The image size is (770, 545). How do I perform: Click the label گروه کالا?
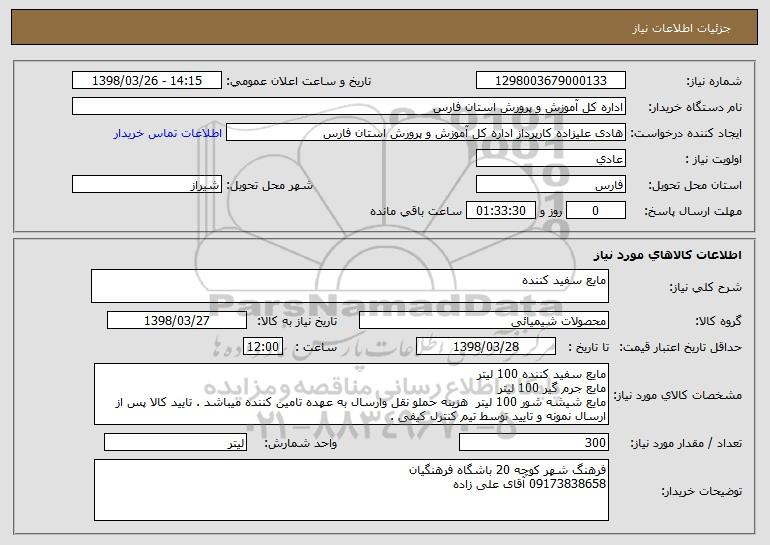tap(718, 321)
